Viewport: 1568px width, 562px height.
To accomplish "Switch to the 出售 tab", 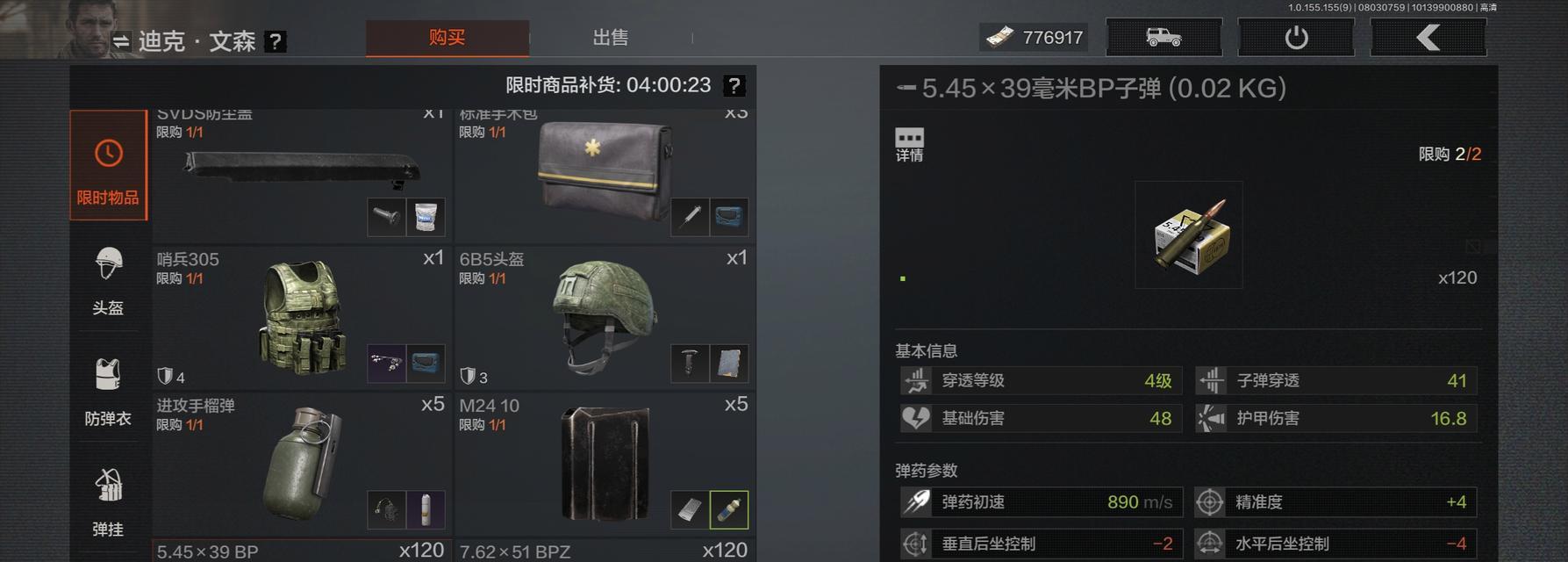I will click(611, 38).
